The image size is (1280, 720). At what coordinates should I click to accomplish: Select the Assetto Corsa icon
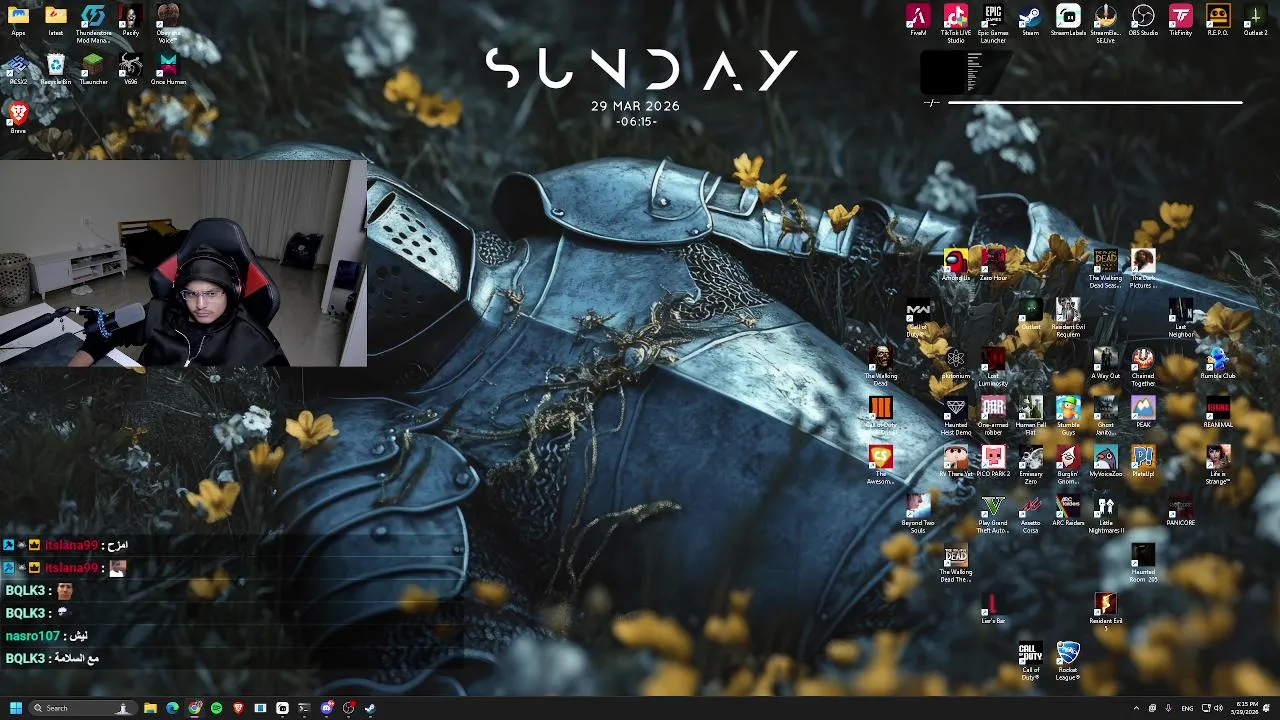(1030, 513)
